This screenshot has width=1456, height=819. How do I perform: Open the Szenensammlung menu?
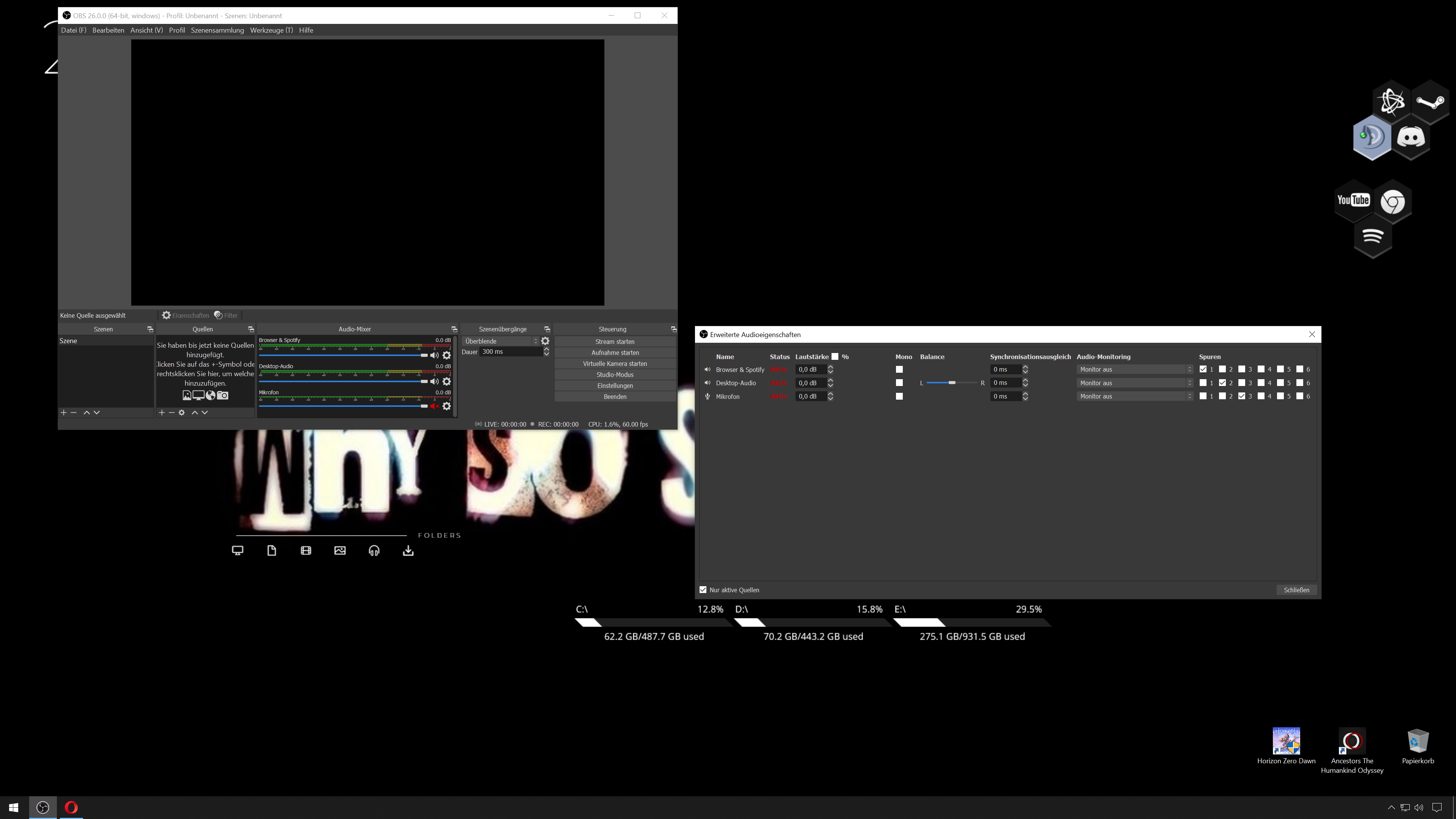[x=217, y=30]
